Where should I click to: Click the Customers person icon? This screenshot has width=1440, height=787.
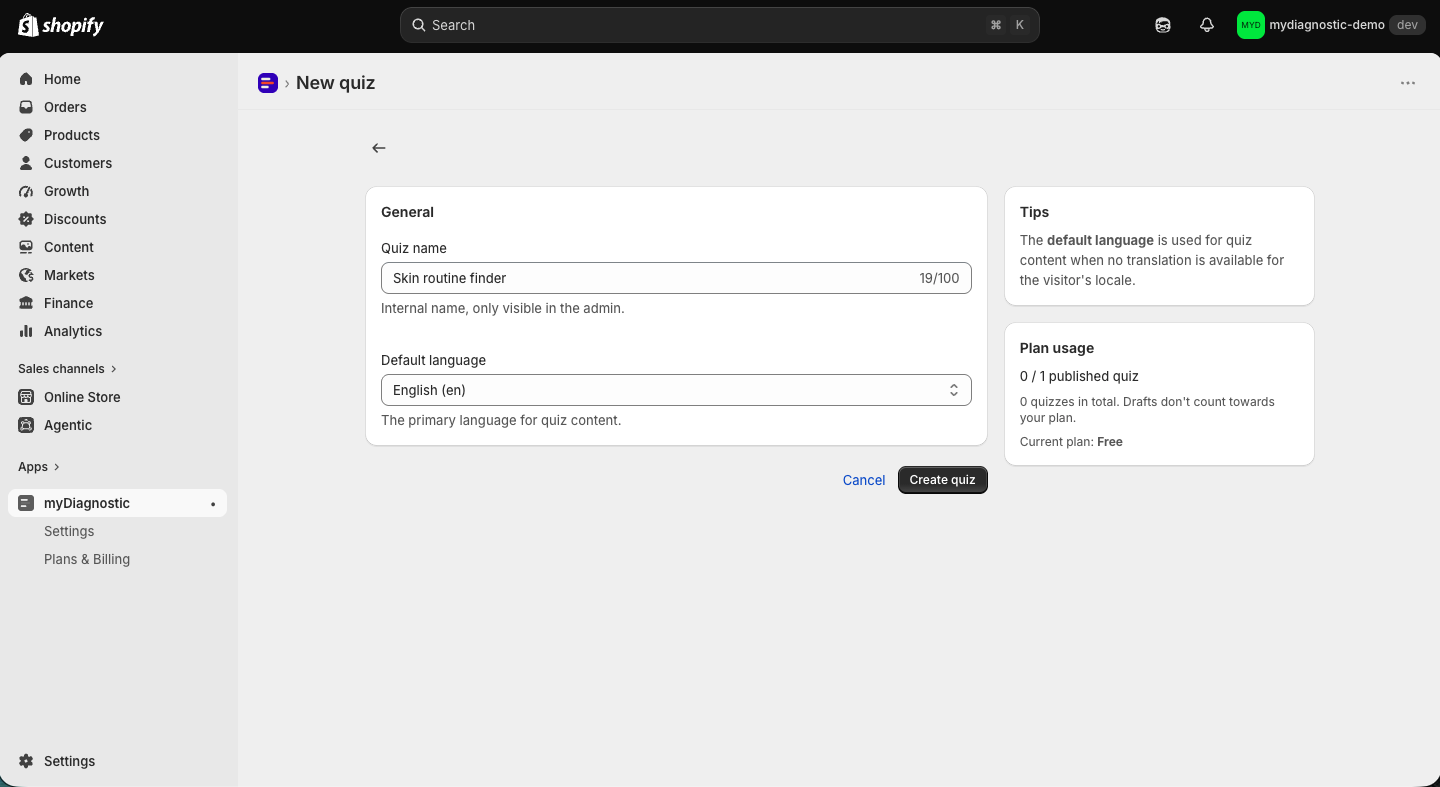coord(27,163)
